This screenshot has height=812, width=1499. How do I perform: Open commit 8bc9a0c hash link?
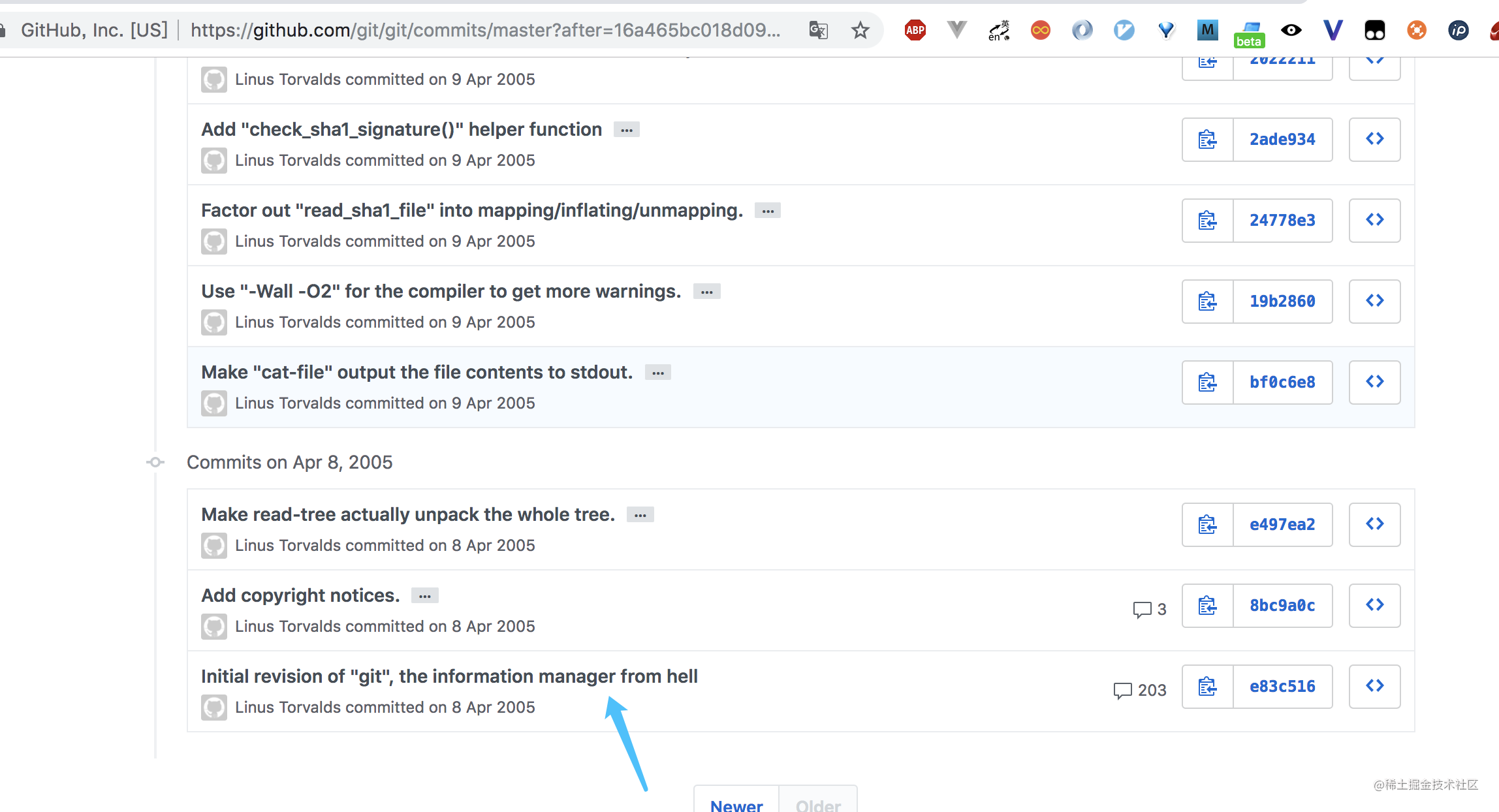1283,606
